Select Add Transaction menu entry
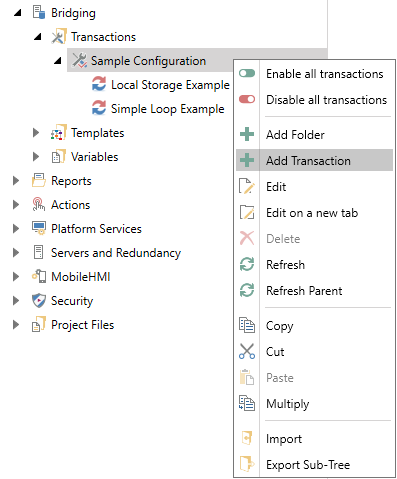The height and width of the screenshot is (479, 397). pyautogui.click(x=314, y=160)
